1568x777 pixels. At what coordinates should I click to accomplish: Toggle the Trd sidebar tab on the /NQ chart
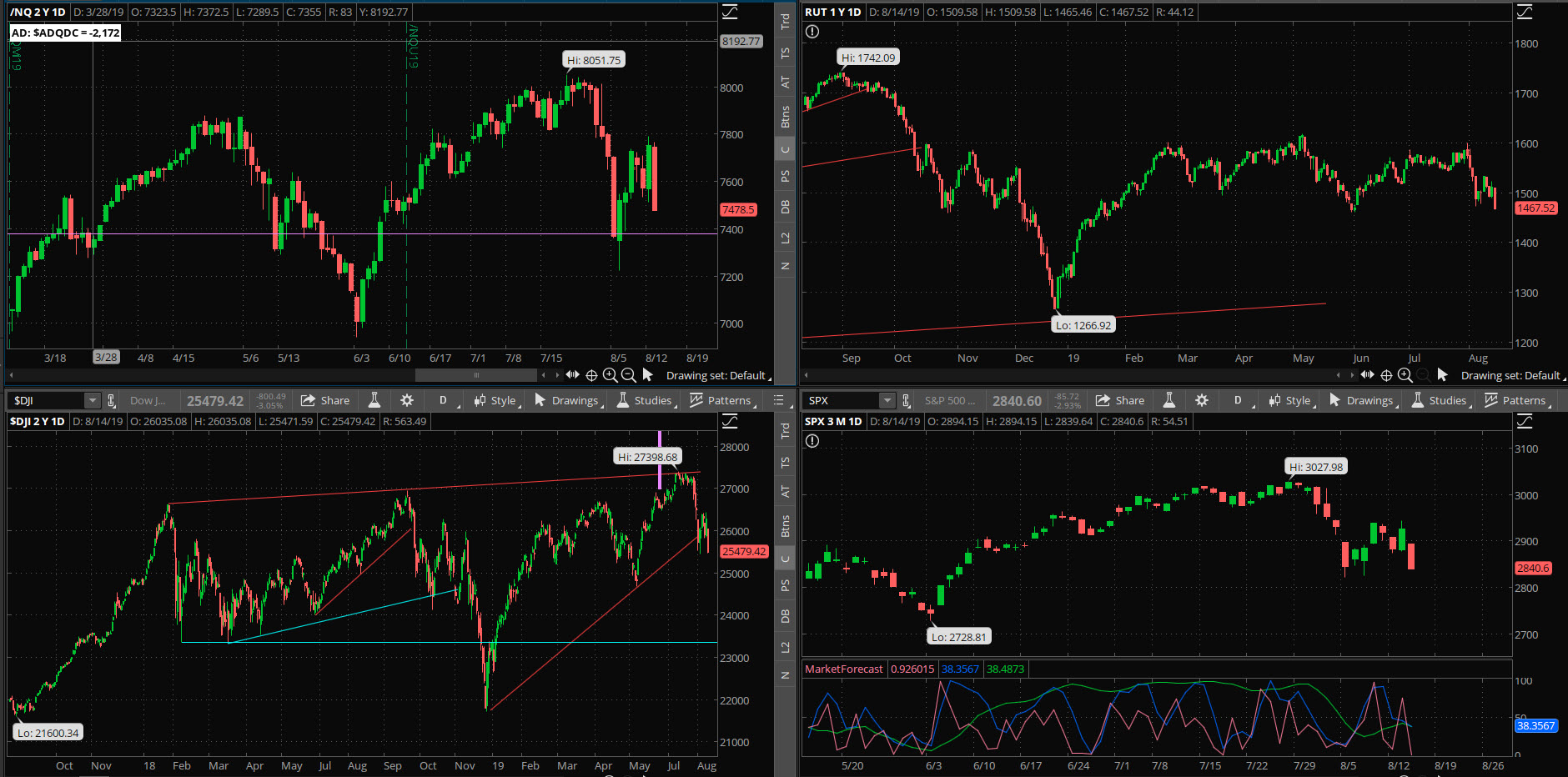point(785,22)
